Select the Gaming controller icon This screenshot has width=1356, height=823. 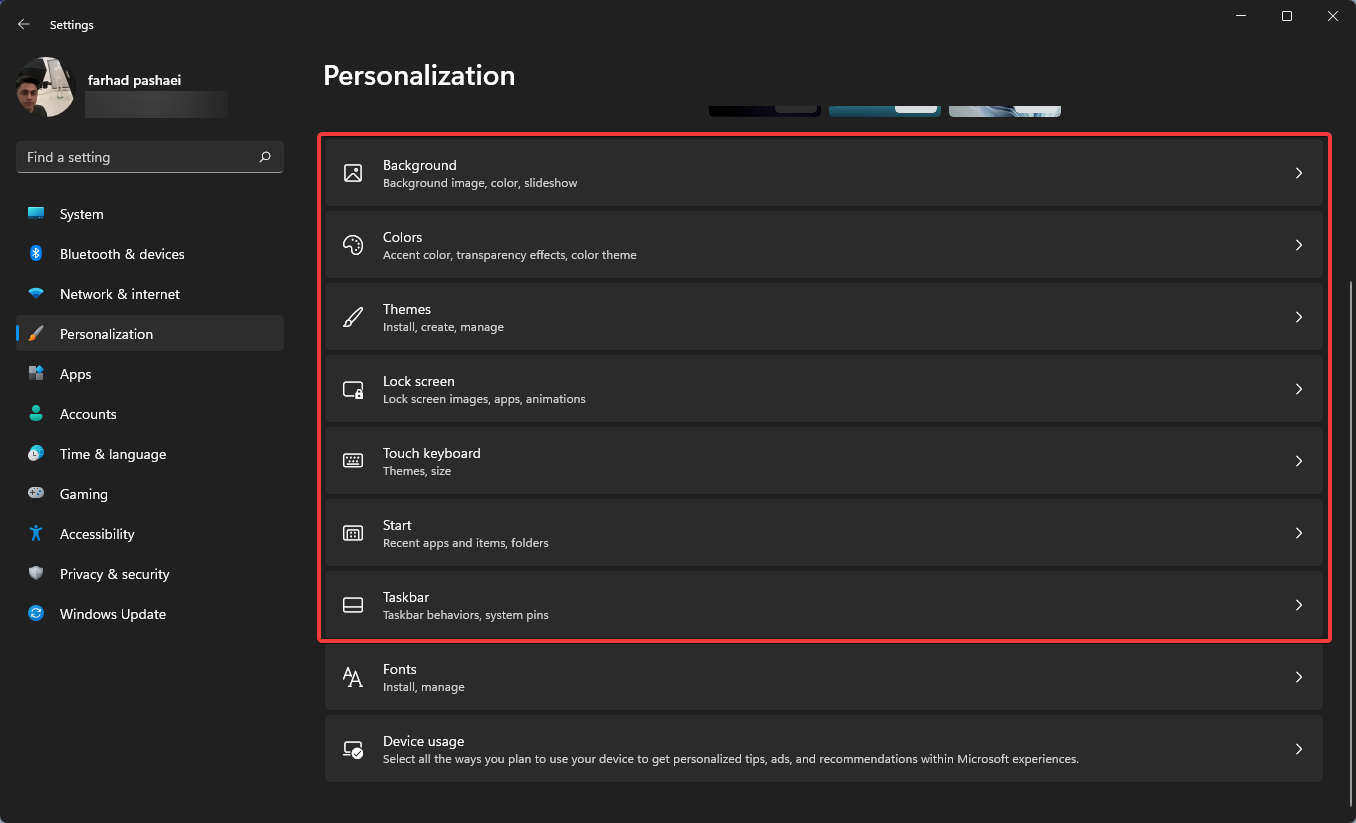point(36,494)
